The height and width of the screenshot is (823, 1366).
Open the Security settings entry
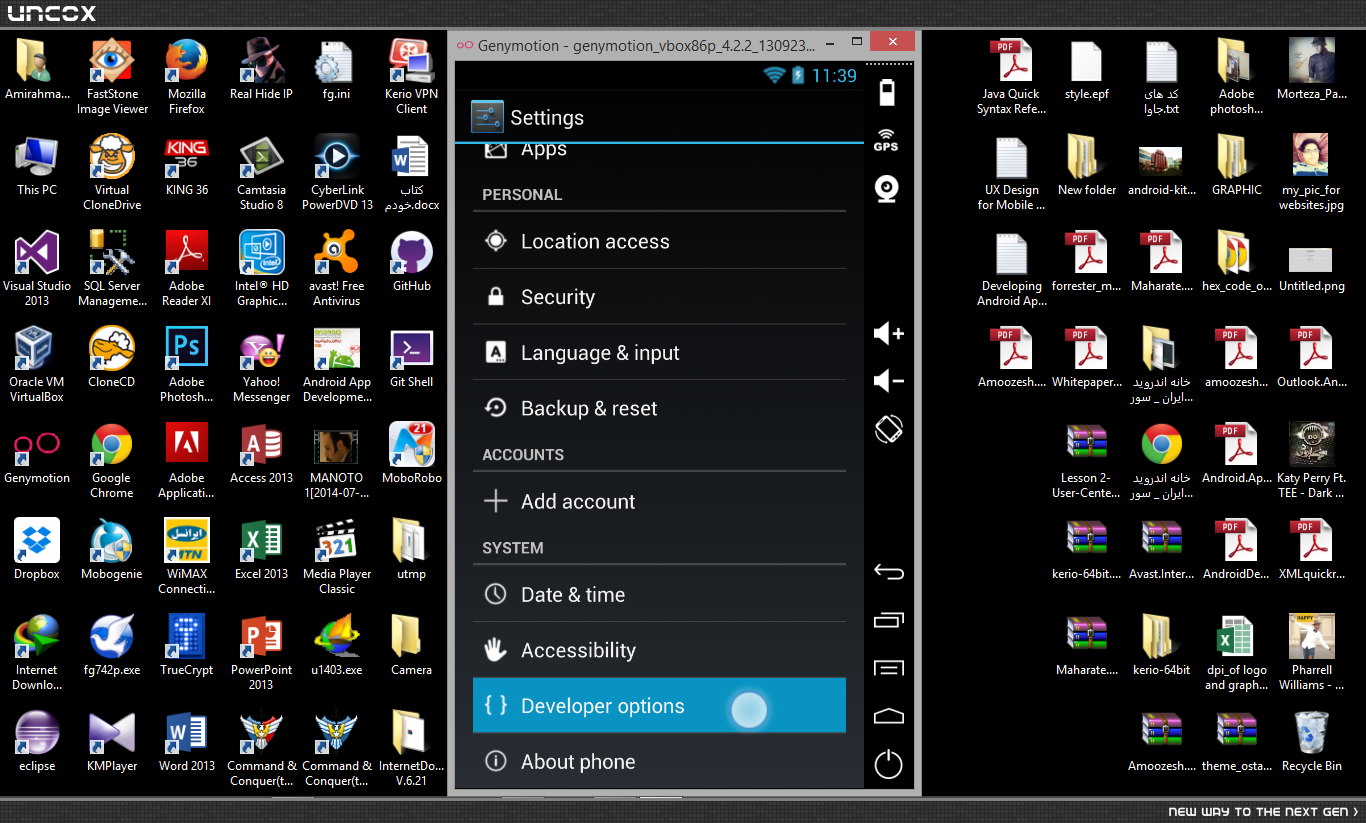(659, 297)
